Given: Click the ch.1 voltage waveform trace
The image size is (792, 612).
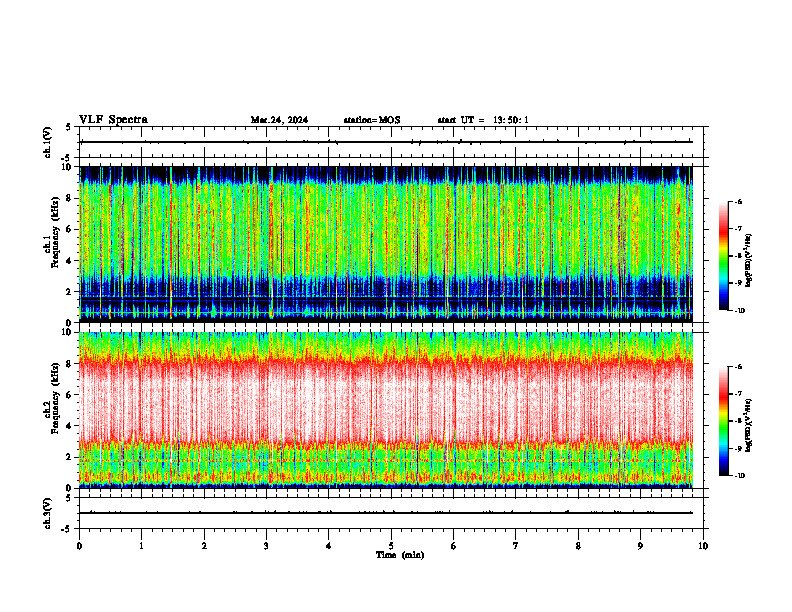Looking at the screenshot, I should click(x=386, y=142).
